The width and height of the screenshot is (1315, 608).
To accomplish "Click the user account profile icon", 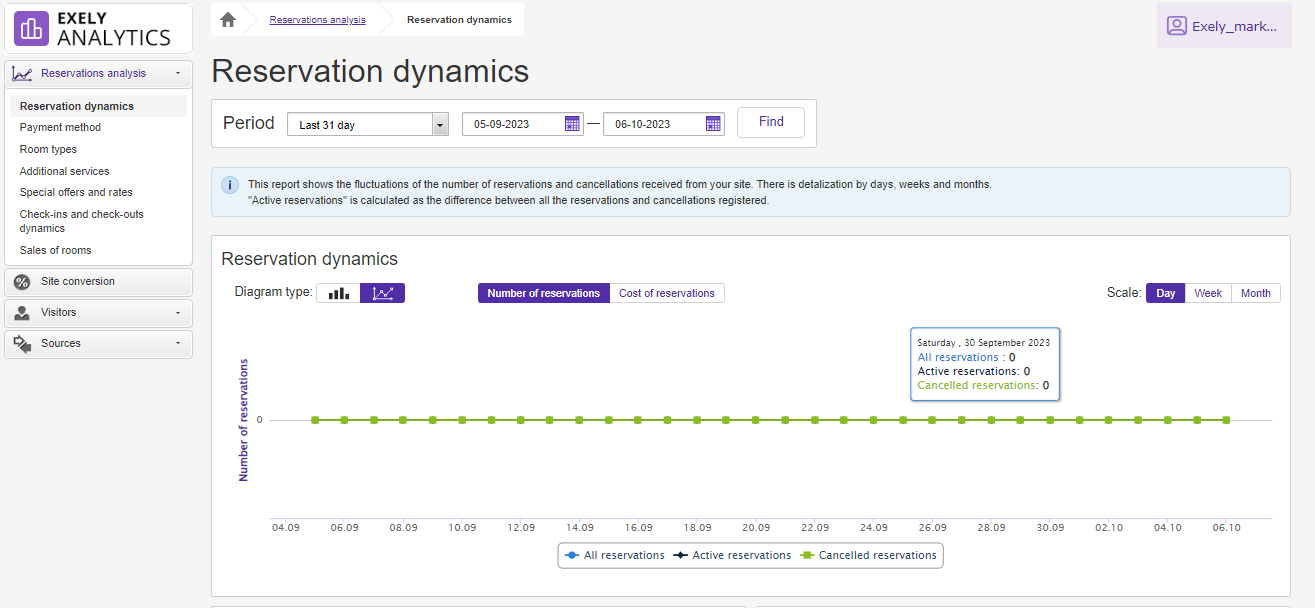I will (1176, 26).
